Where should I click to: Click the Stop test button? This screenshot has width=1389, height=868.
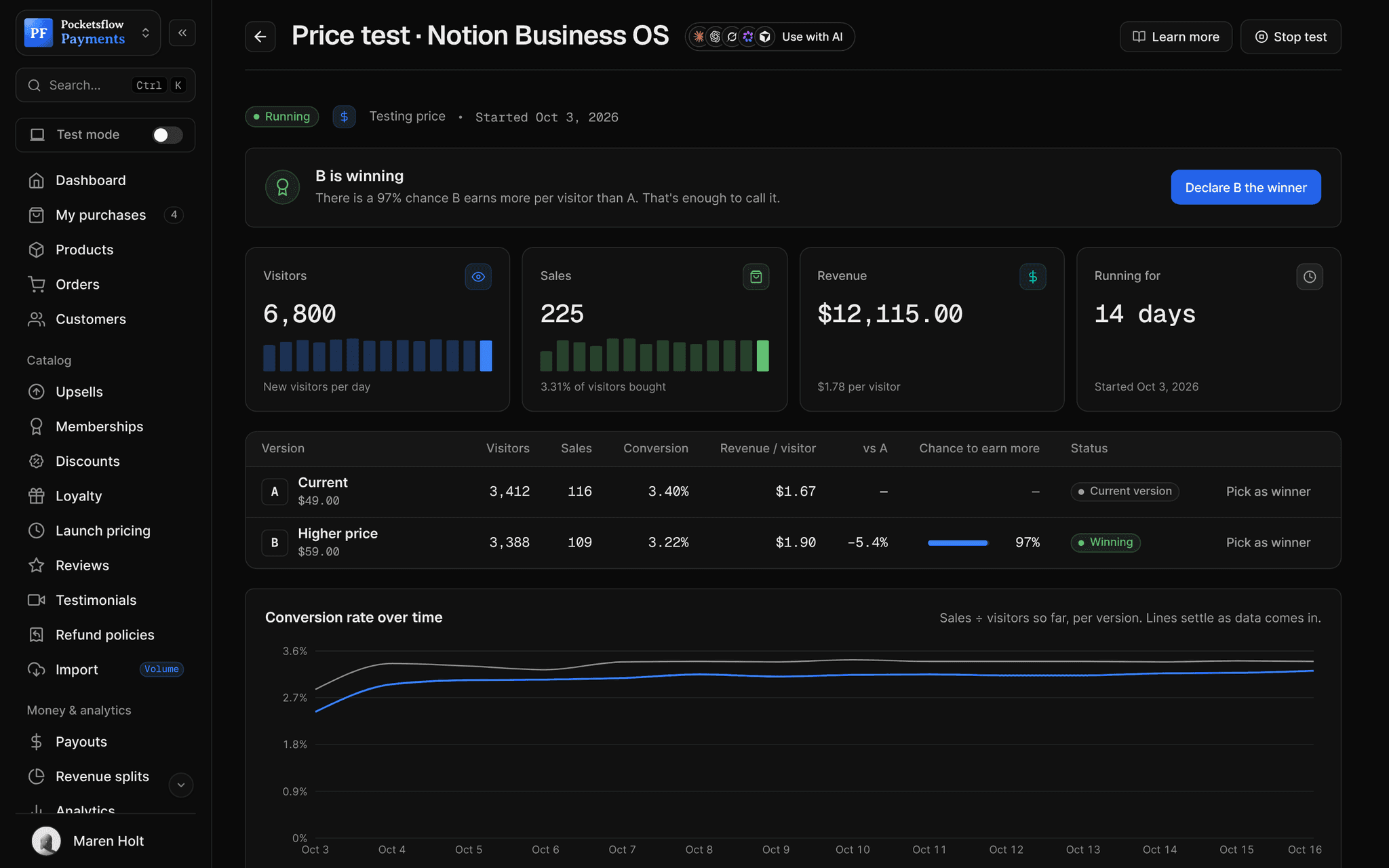[1290, 37]
